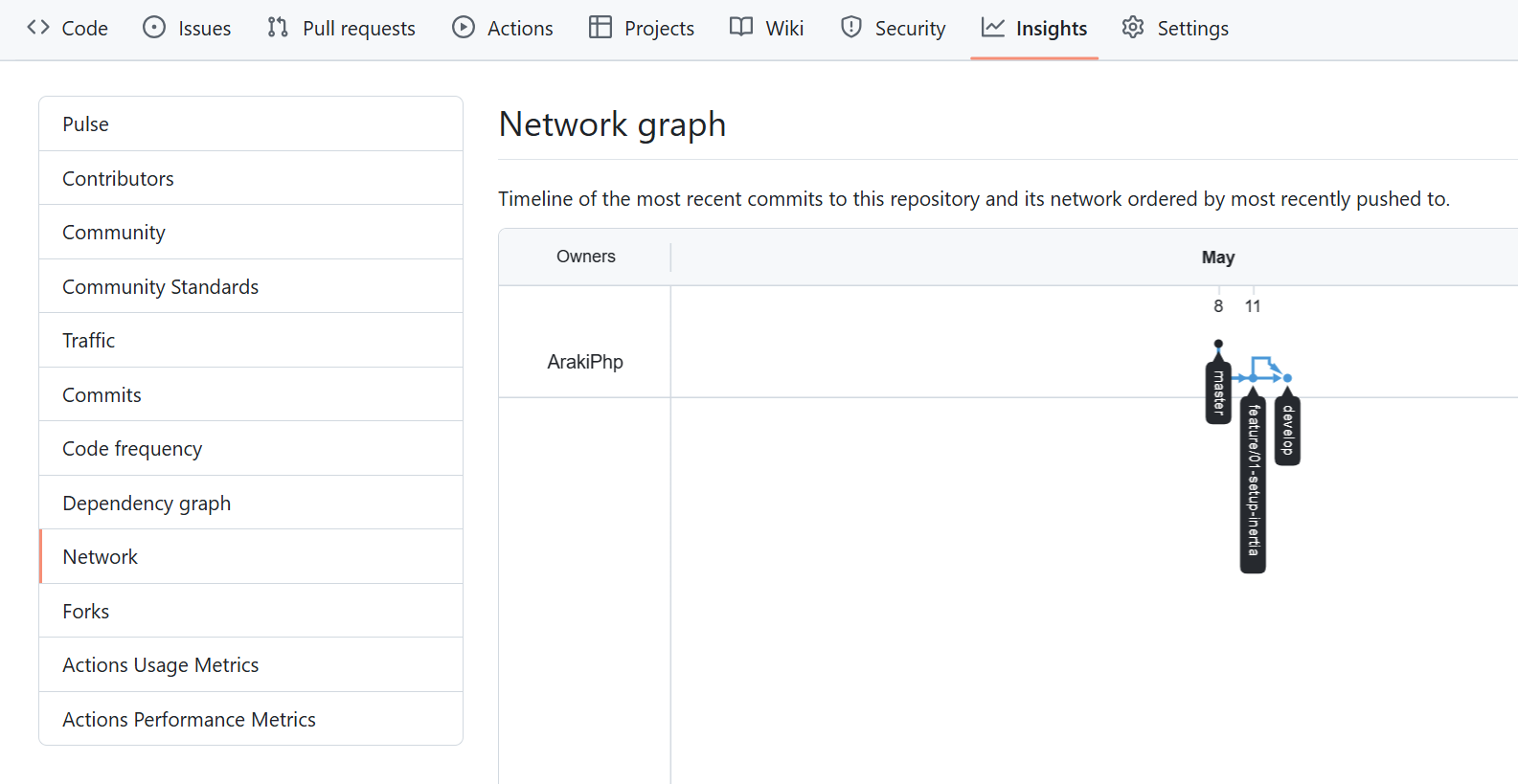Open the Code tab

(x=67, y=29)
